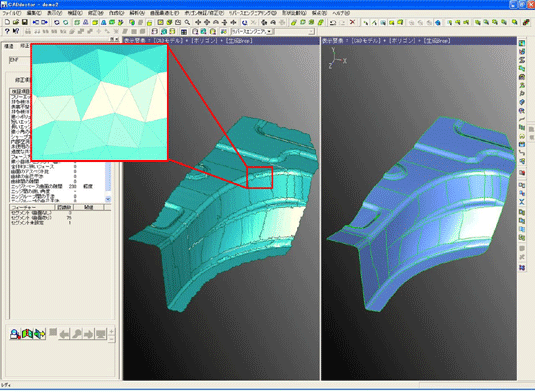The image size is (535, 392).
Task: Click the context help arrow-question icon
Action: point(16,31)
